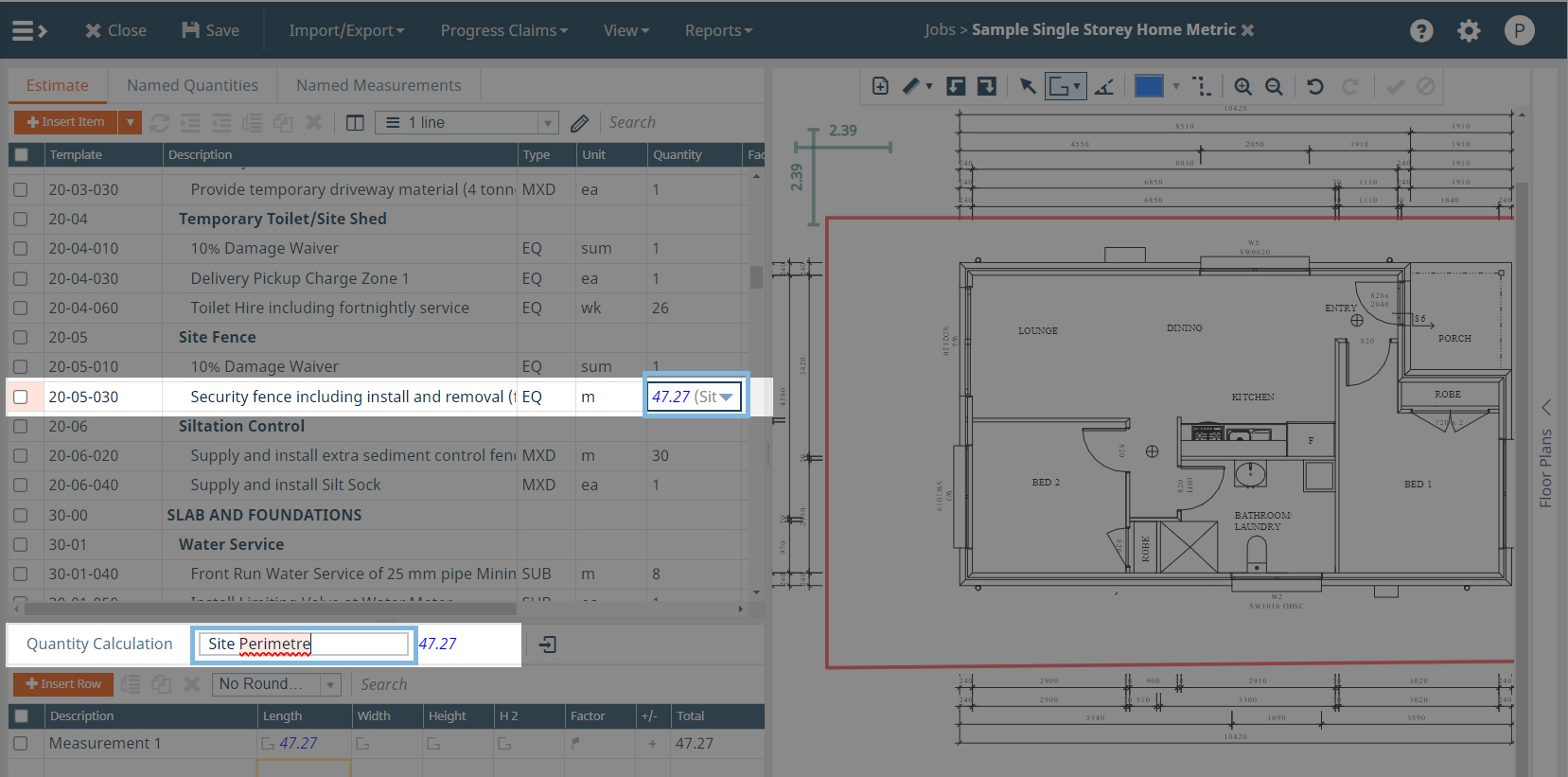Add a new plan page
The width and height of the screenshot is (1568, 777).
880,86
